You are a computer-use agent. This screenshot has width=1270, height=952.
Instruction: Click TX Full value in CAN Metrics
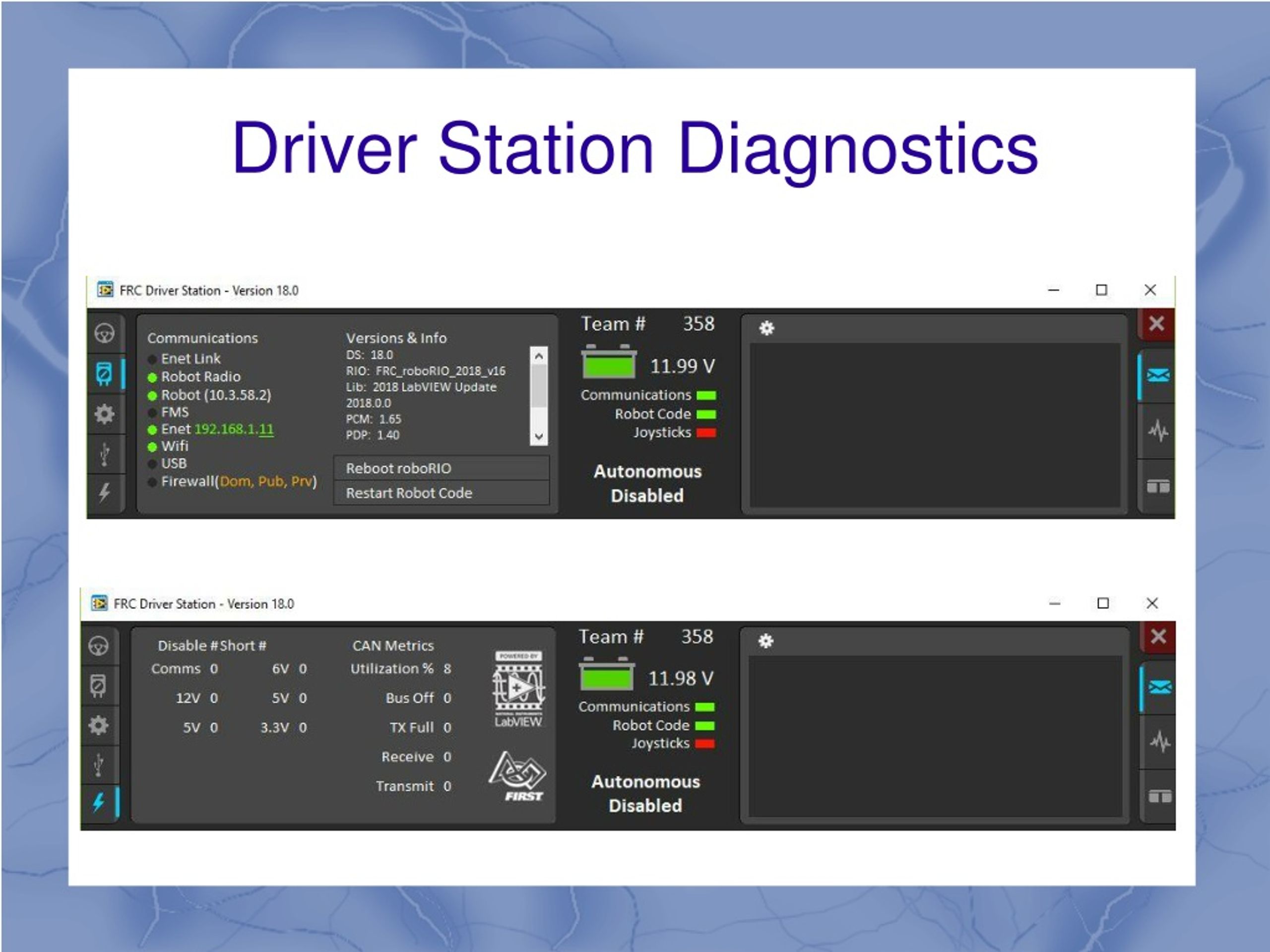tap(447, 727)
